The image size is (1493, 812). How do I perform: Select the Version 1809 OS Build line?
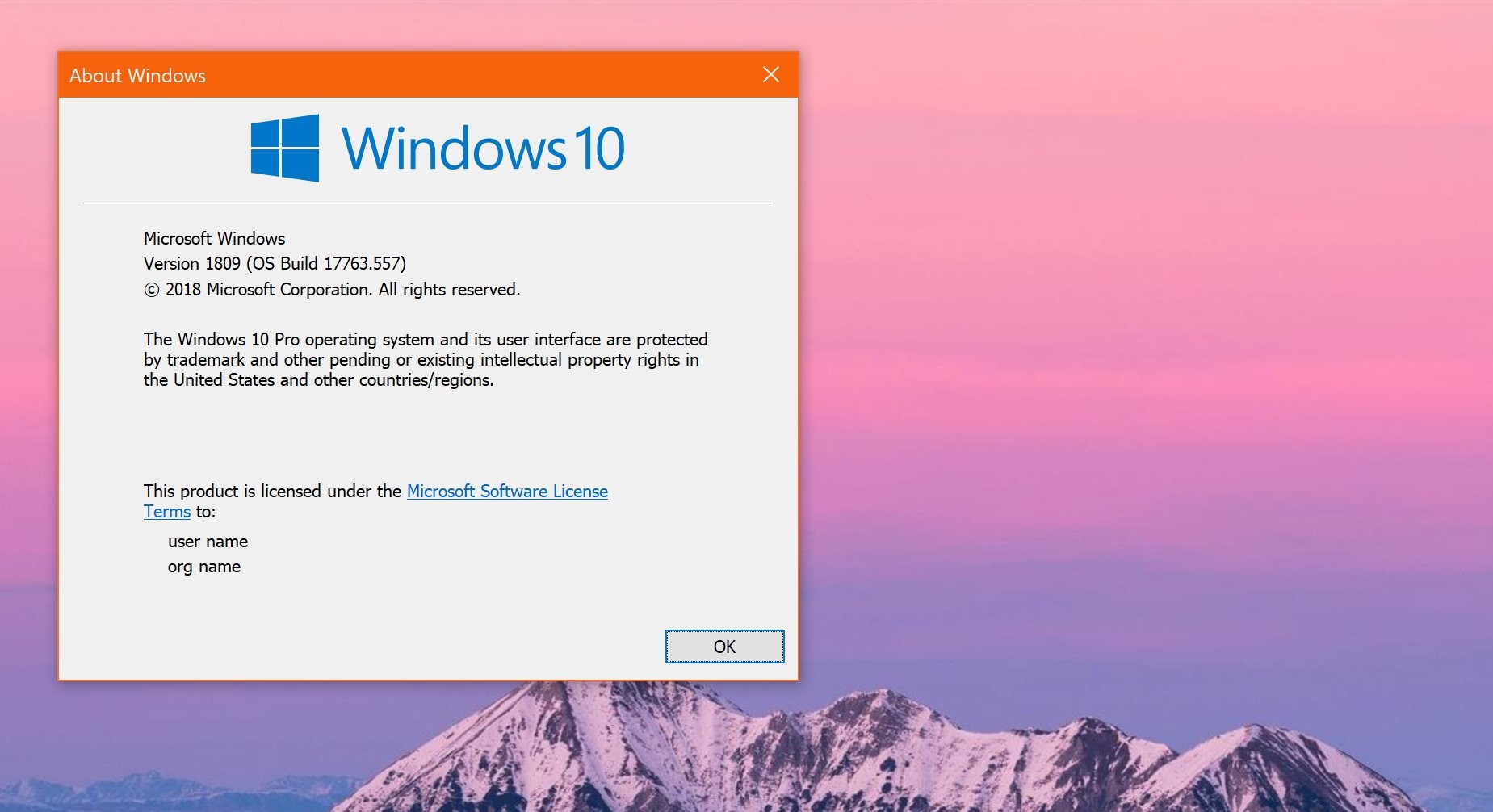[x=275, y=264]
